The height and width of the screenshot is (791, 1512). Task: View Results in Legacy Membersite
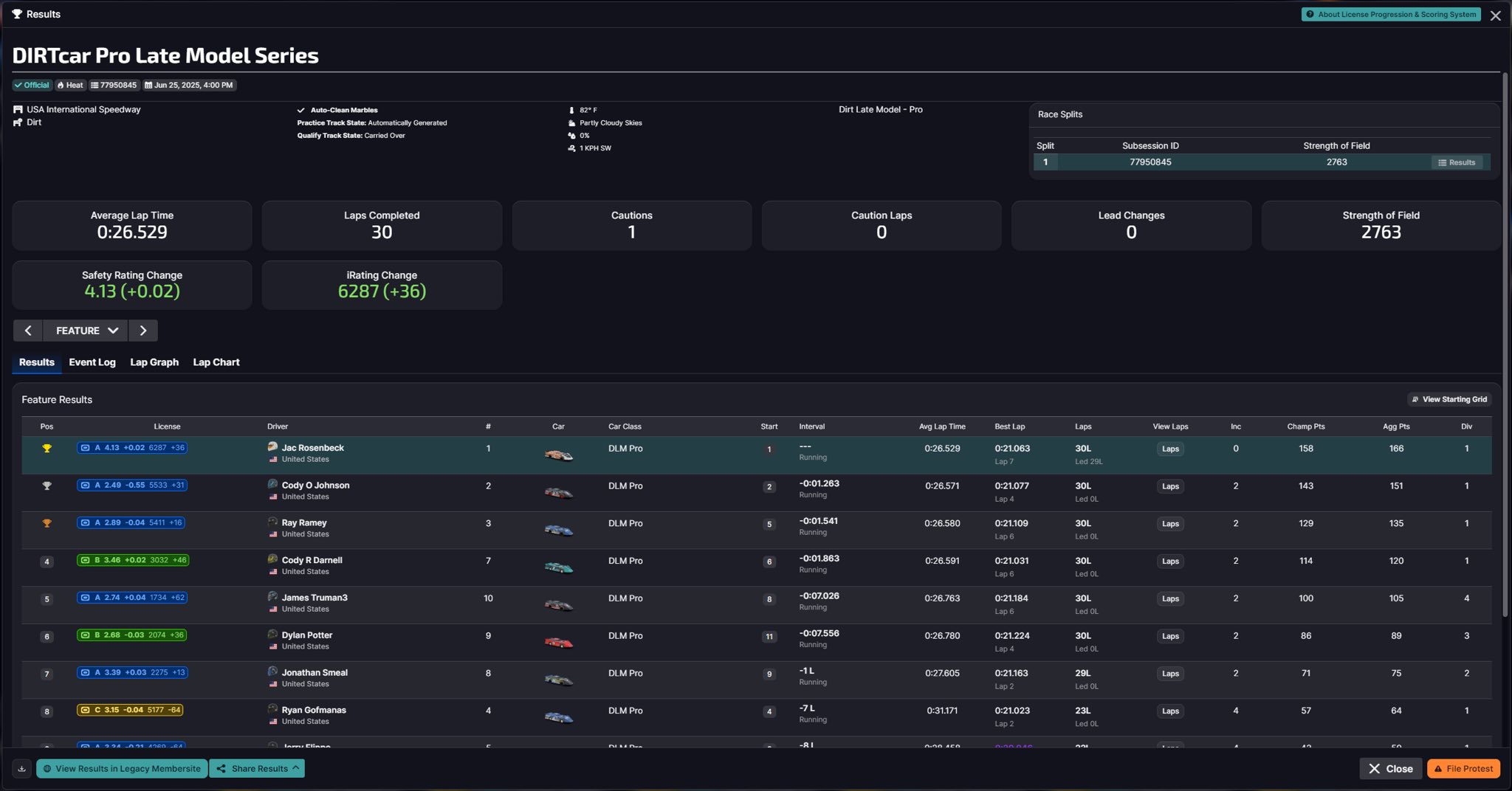(122, 768)
